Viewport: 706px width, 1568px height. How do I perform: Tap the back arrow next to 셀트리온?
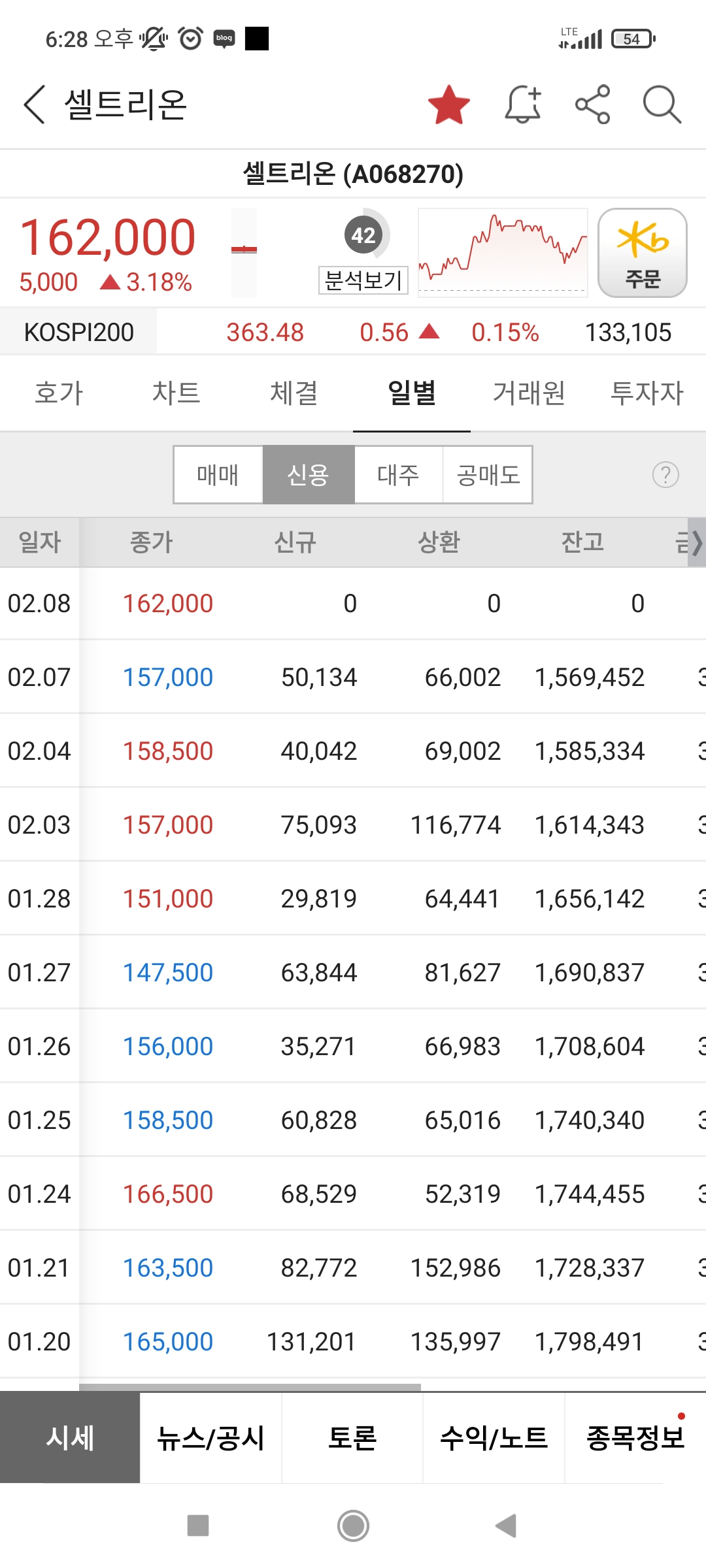(34, 105)
